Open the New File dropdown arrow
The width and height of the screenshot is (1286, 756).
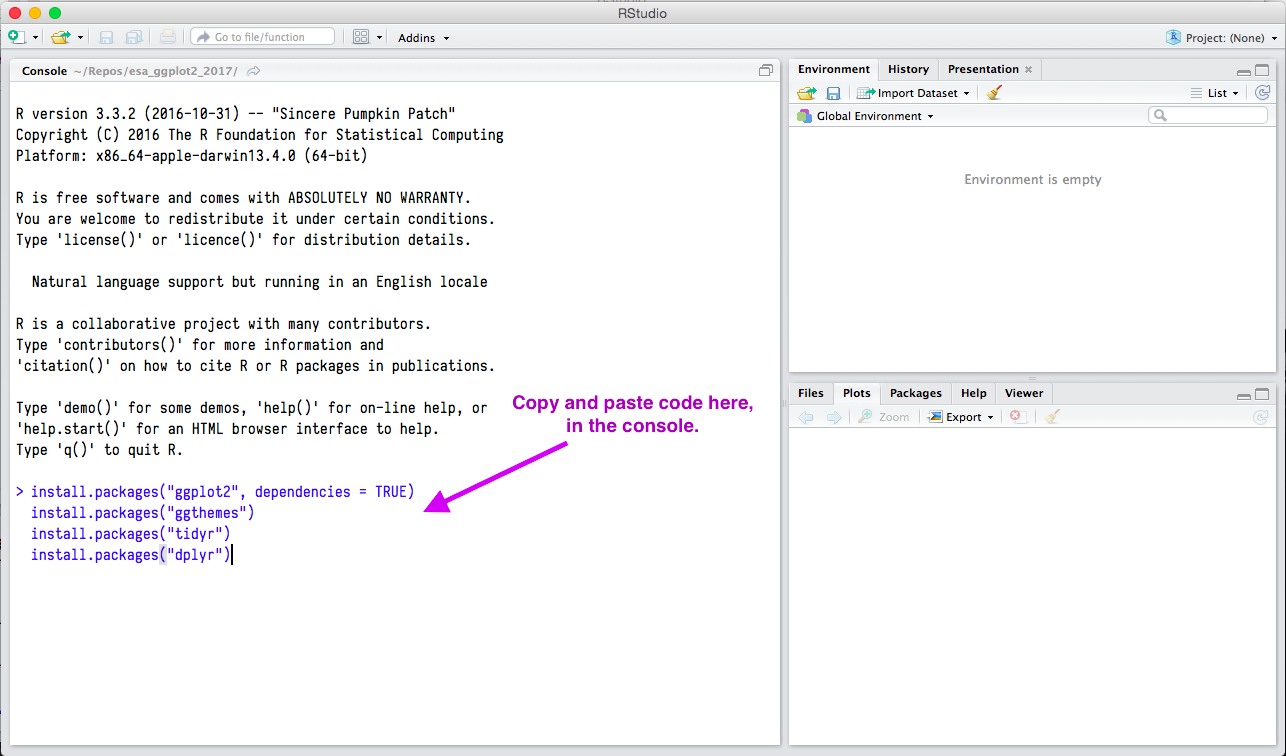pos(35,38)
